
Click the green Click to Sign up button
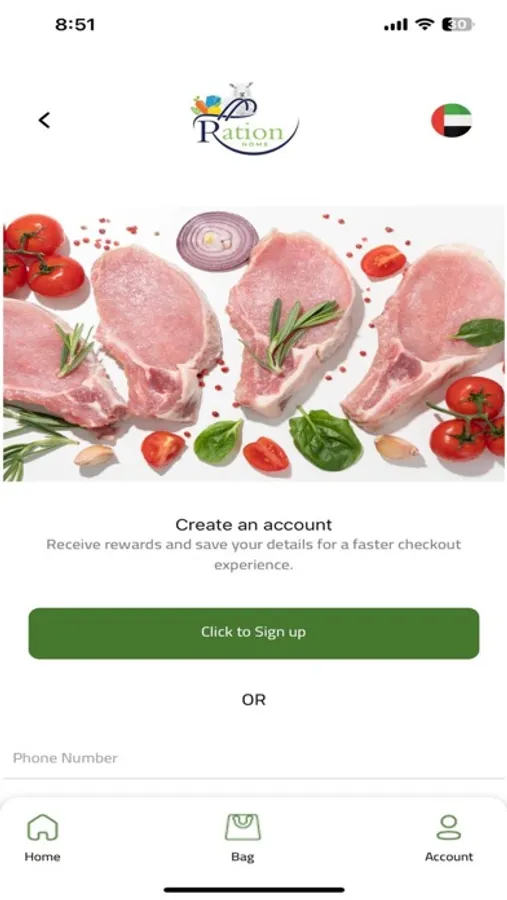(254, 633)
